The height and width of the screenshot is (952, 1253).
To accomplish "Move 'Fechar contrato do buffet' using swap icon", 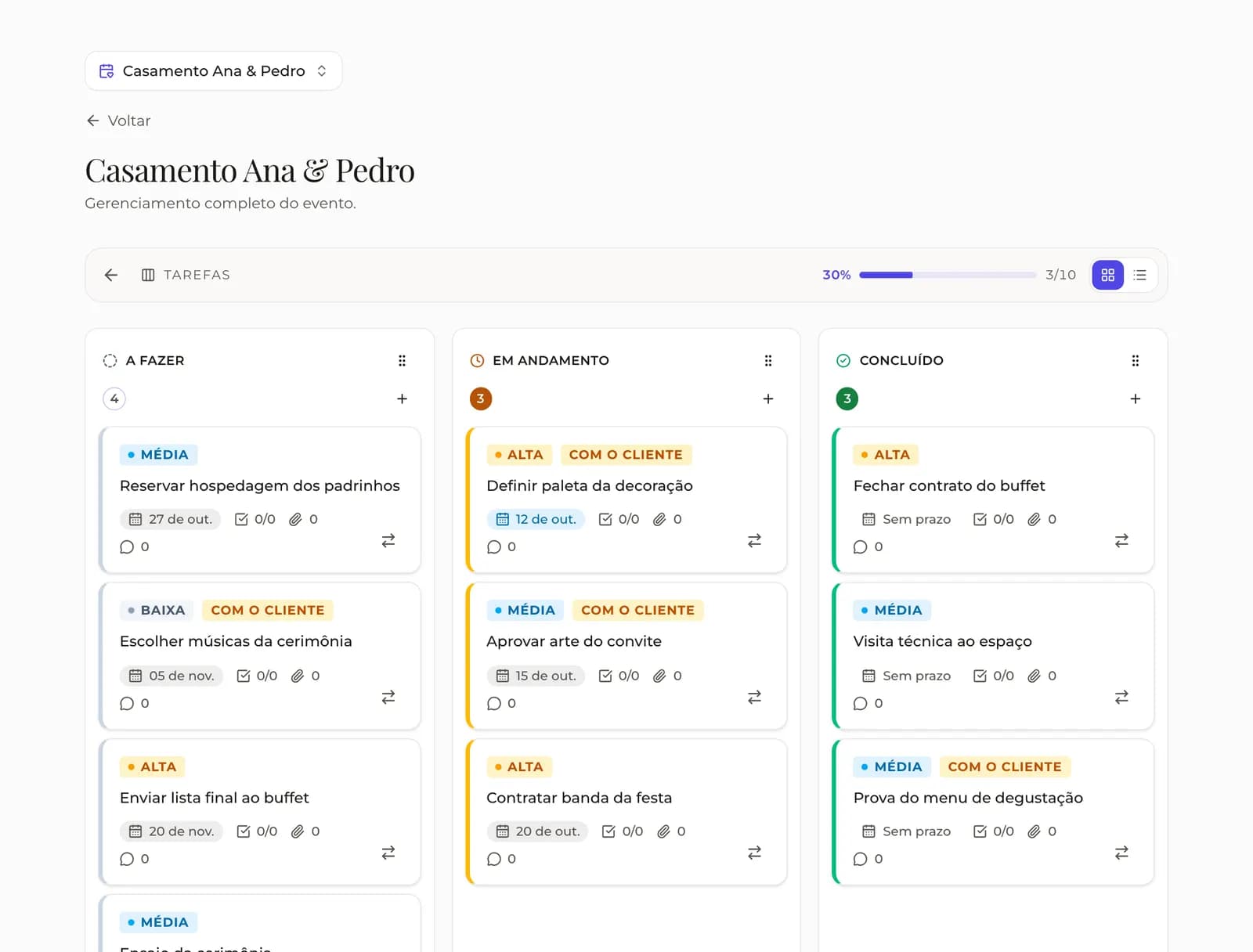I will [1122, 540].
